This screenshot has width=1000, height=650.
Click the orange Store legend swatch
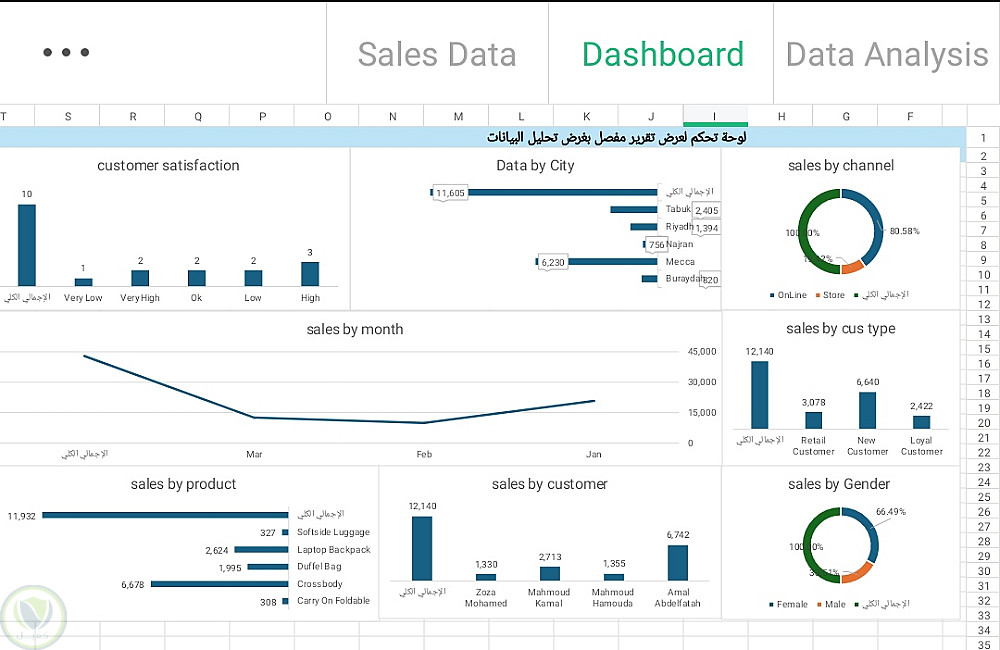point(819,295)
